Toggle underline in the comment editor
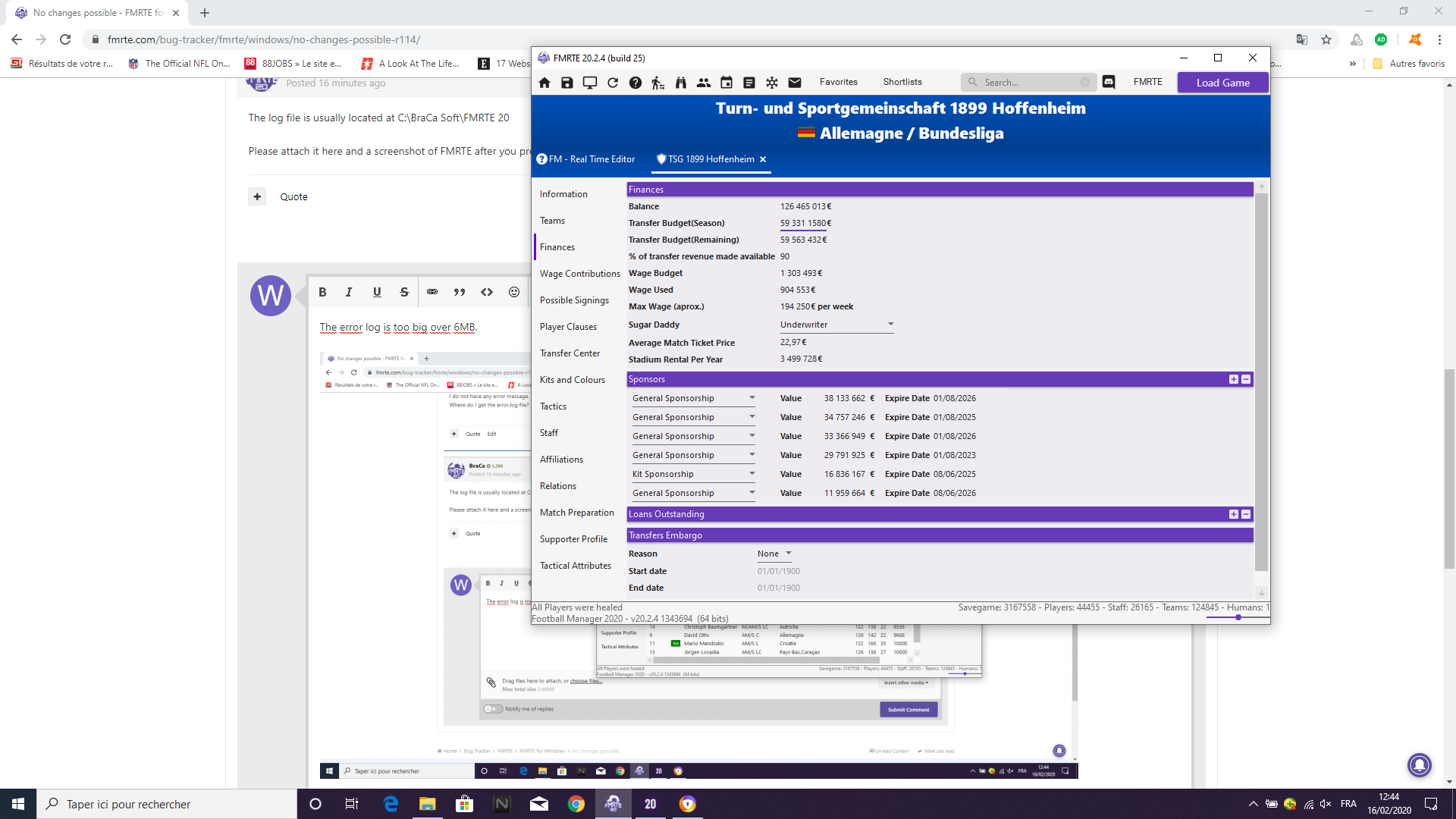 (x=377, y=292)
